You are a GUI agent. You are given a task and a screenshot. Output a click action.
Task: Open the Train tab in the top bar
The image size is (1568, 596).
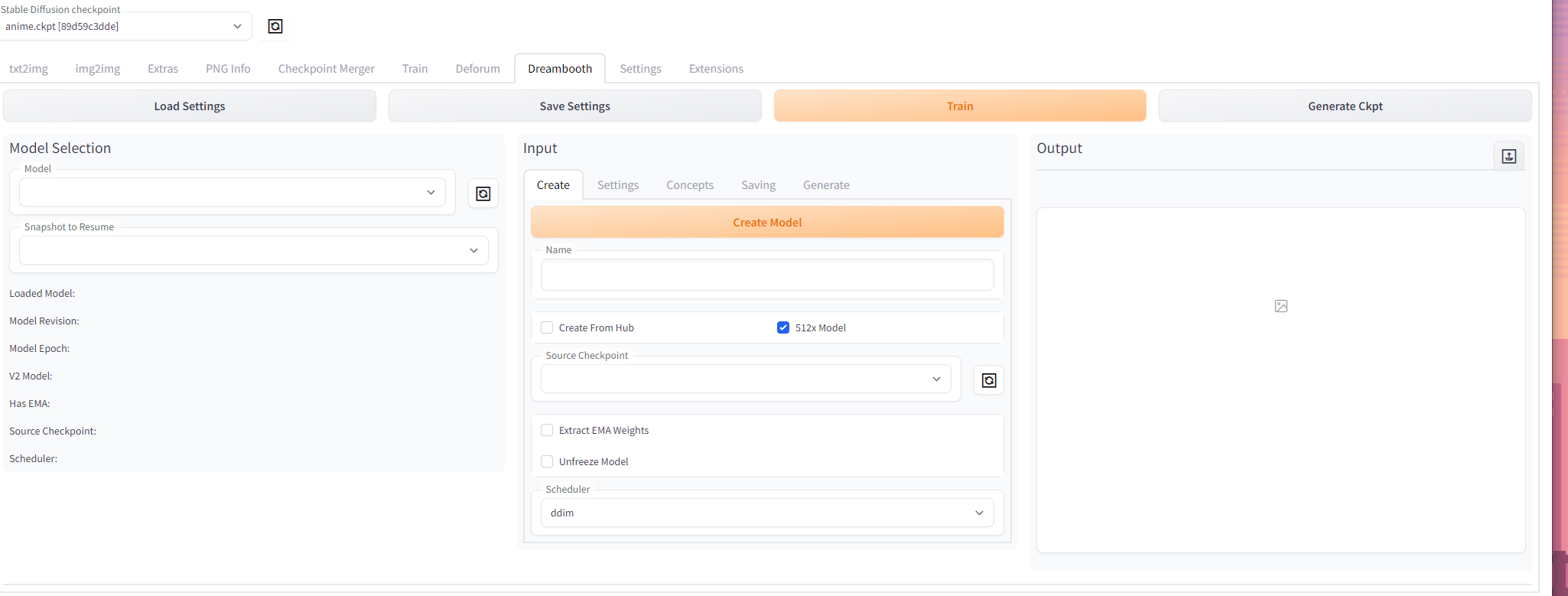pos(415,69)
